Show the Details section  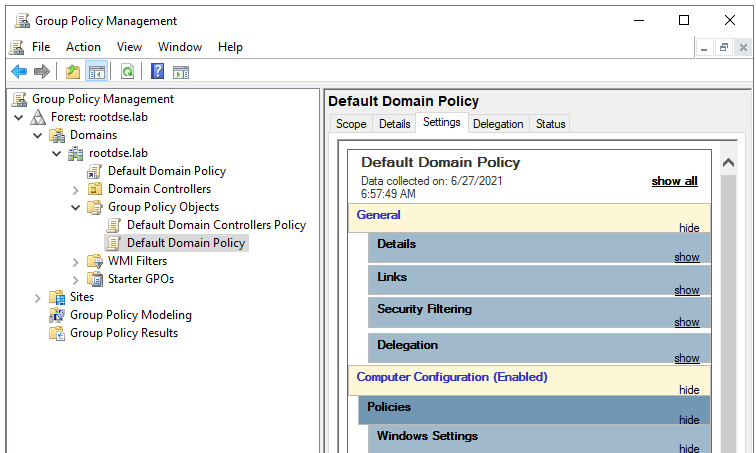click(x=687, y=257)
